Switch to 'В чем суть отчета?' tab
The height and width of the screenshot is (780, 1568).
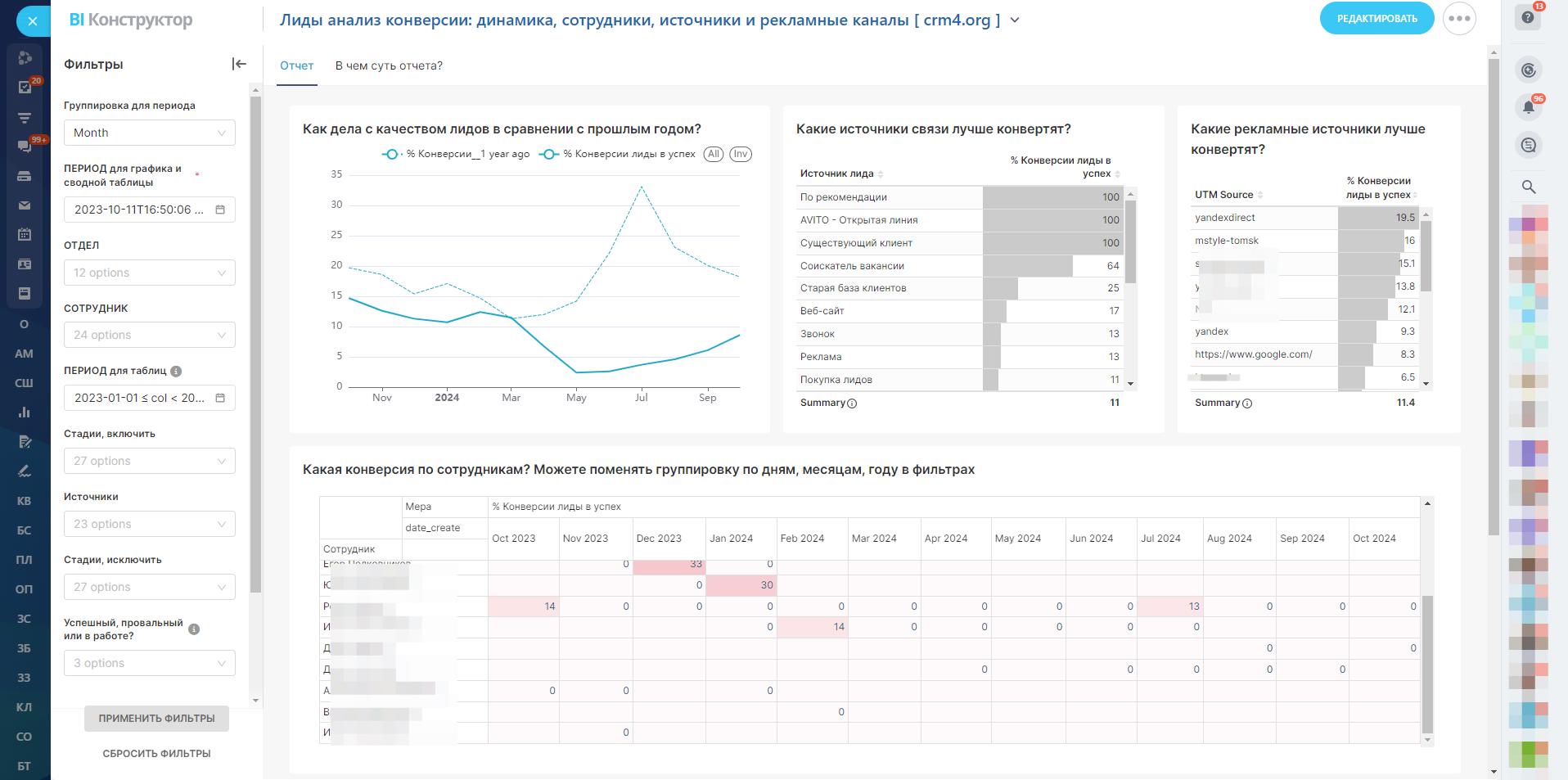click(389, 65)
